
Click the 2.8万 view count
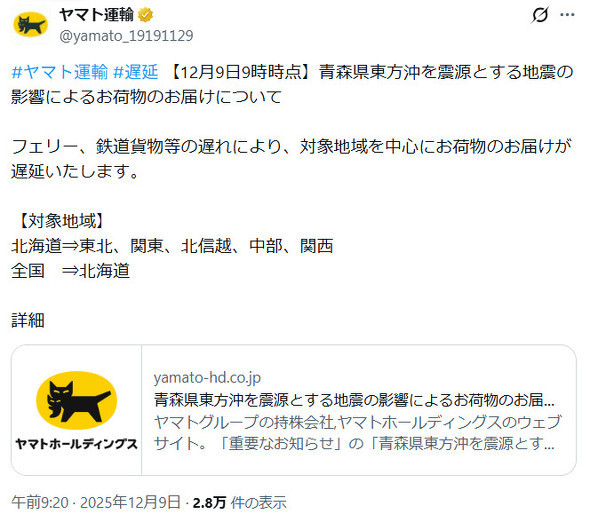209,503
